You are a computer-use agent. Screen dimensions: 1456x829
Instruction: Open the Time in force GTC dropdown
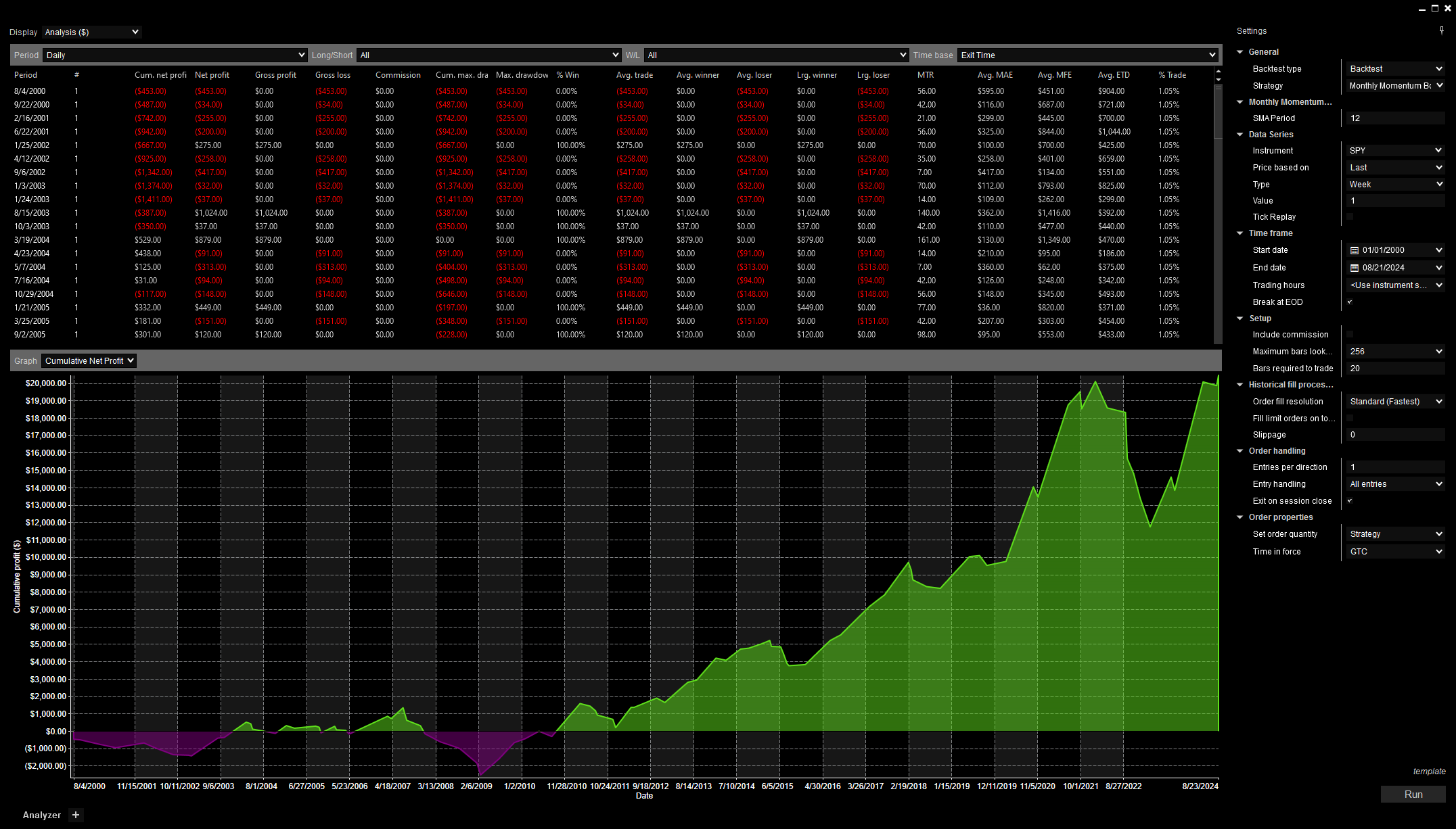tap(1396, 551)
